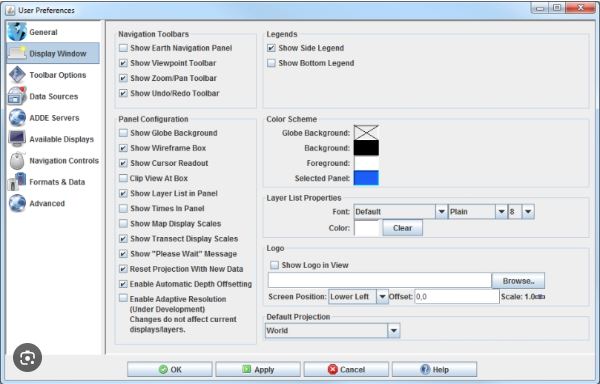The height and width of the screenshot is (384, 600).
Task: Click the Clear button
Action: [x=403, y=228]
